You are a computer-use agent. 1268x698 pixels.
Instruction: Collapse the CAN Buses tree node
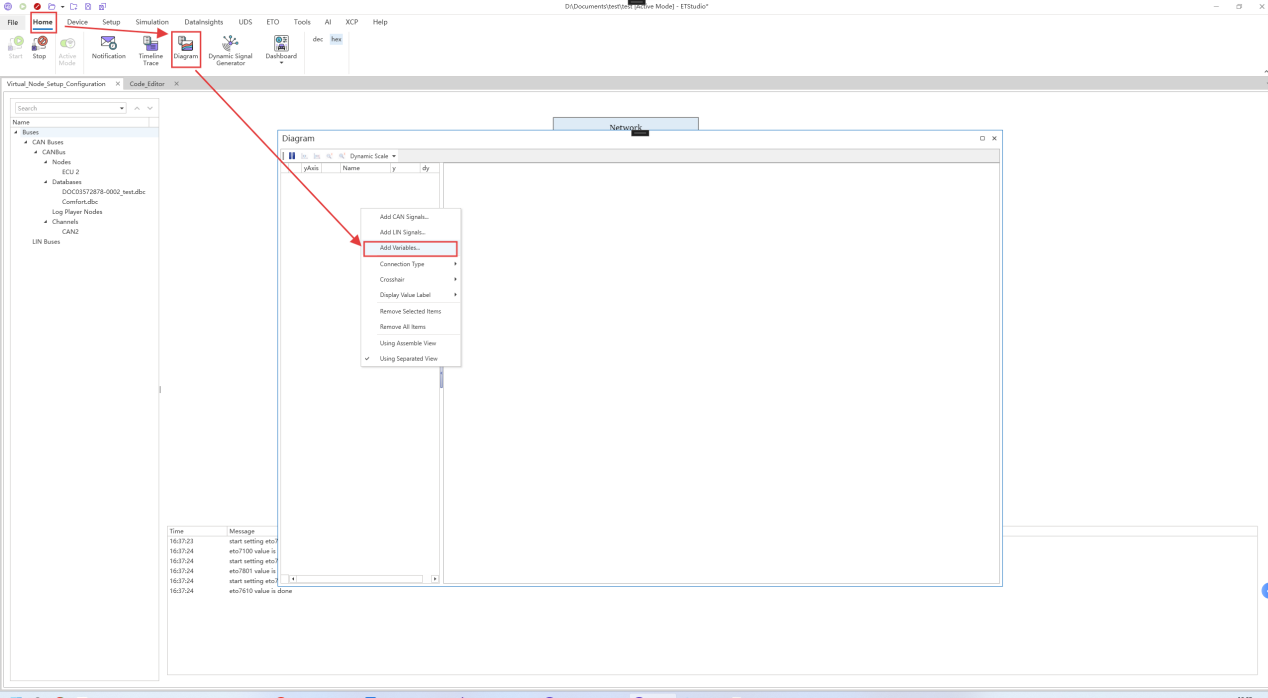pyautogui.click(x=26, y=142)
